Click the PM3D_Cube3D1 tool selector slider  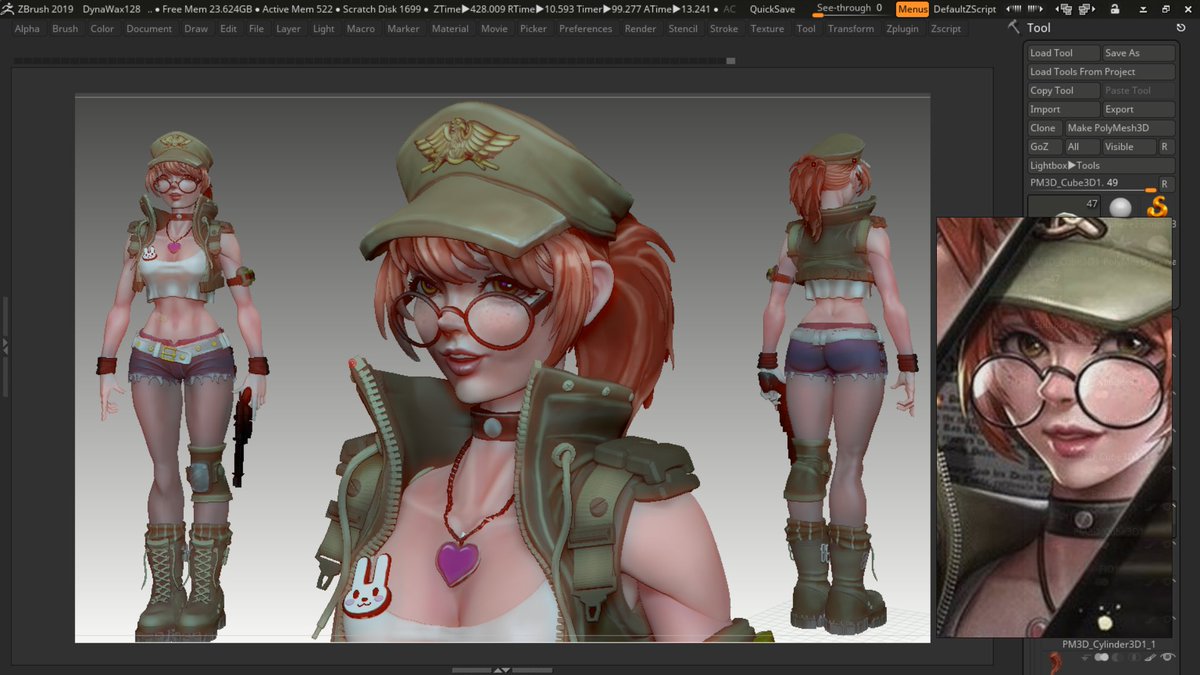click(1091, 184)
